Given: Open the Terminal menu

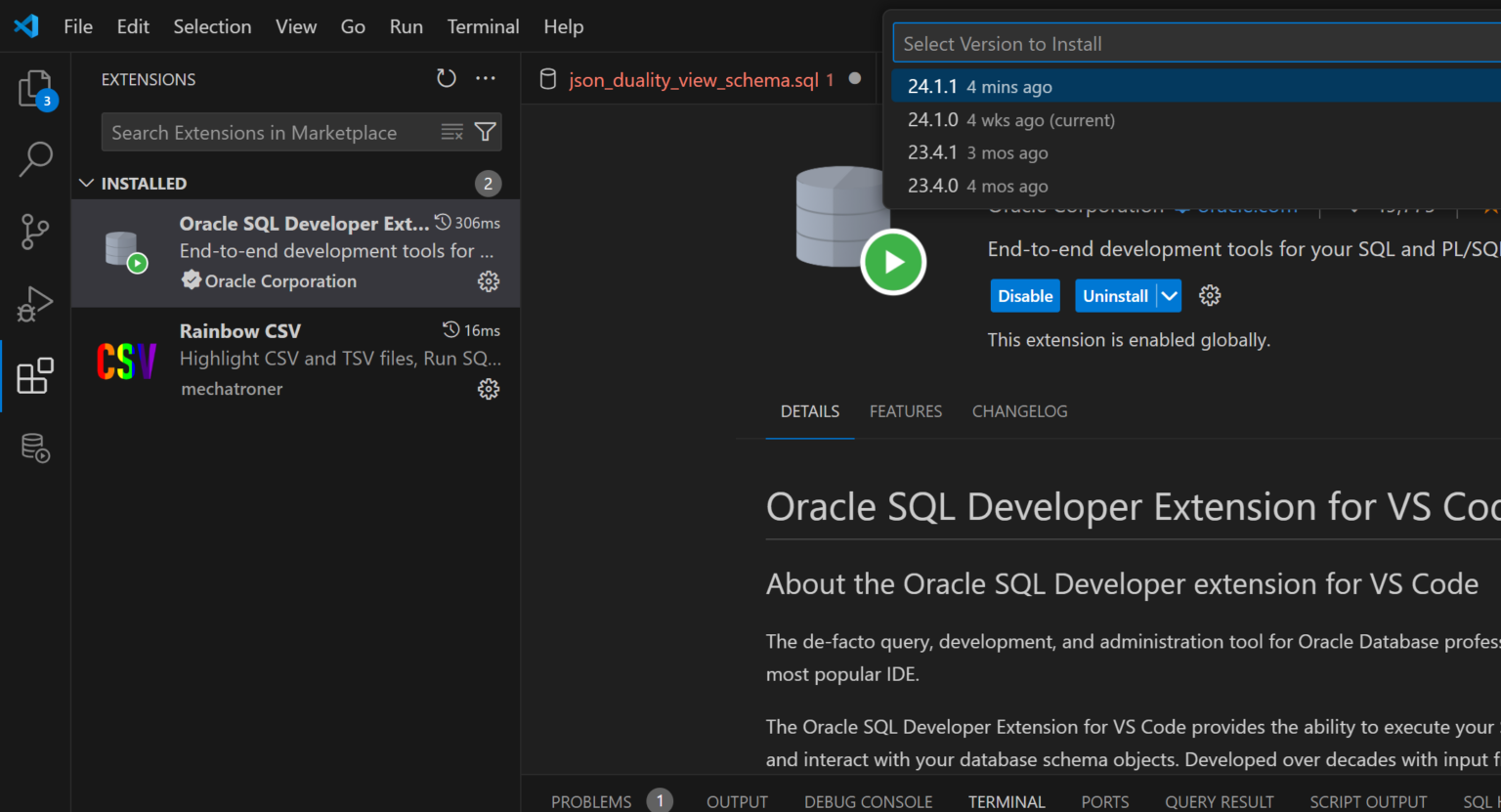Looking at the screenshot, I should pos(483,26).
